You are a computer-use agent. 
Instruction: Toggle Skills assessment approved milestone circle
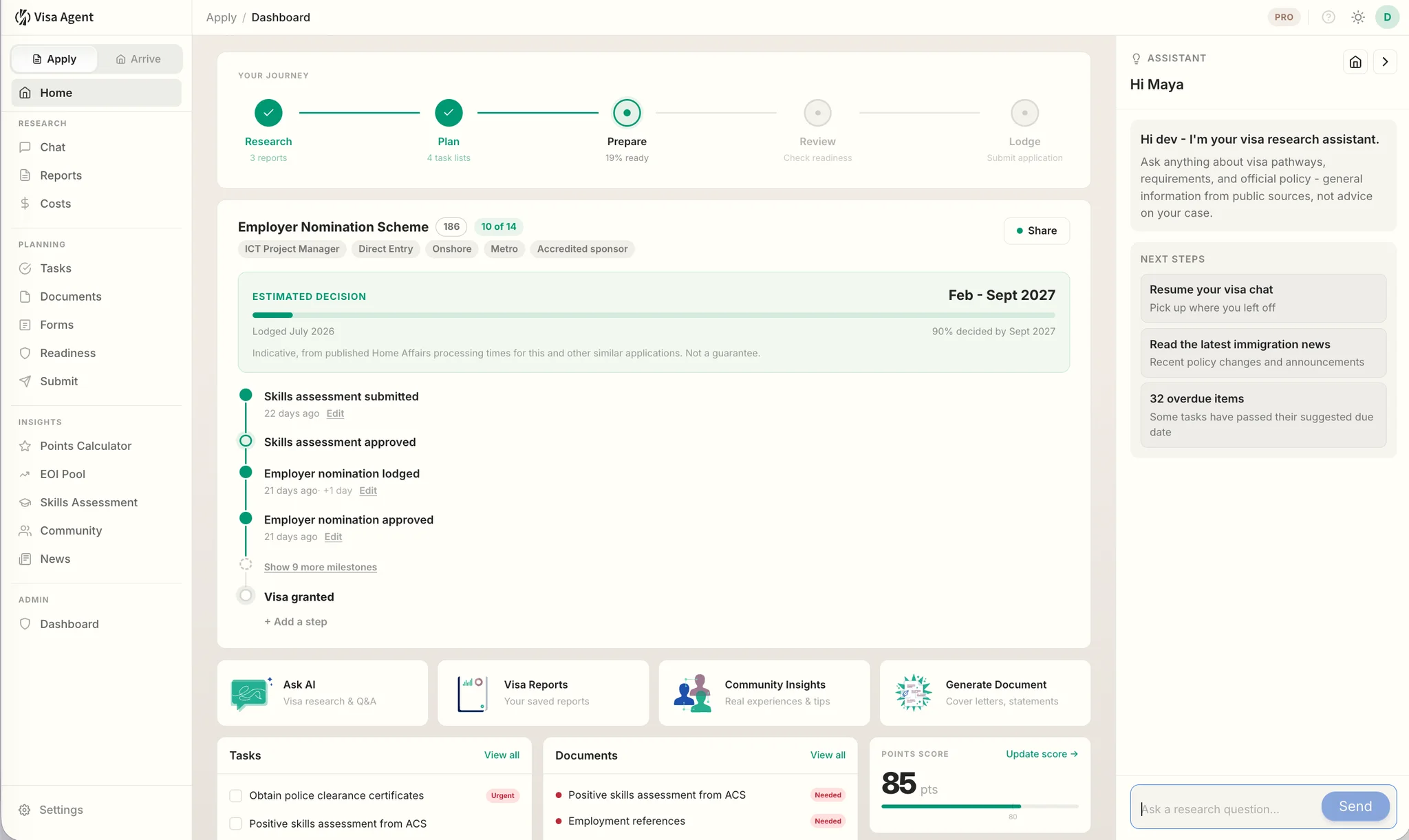point(246,441)
